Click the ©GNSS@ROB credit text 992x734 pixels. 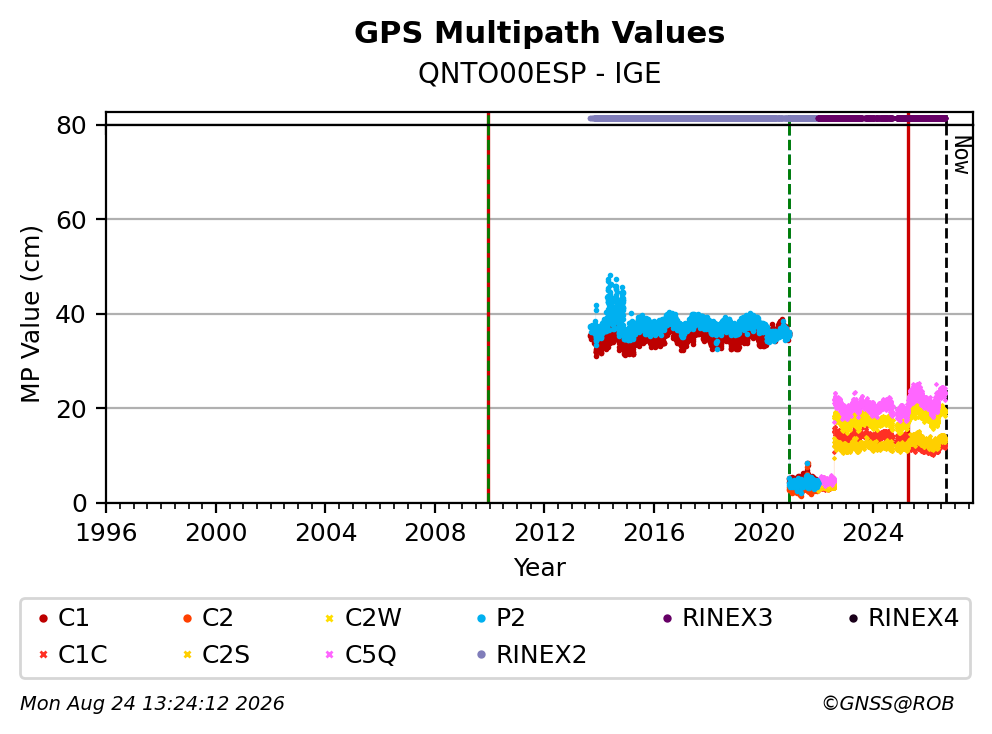(888, 703)
